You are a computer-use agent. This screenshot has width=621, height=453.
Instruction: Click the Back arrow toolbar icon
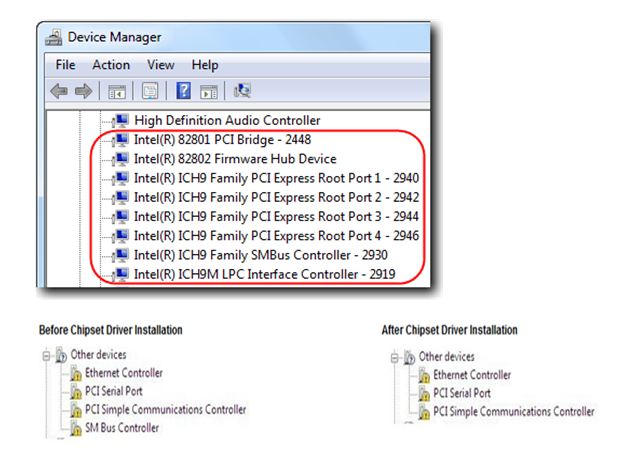coord(59,91)
